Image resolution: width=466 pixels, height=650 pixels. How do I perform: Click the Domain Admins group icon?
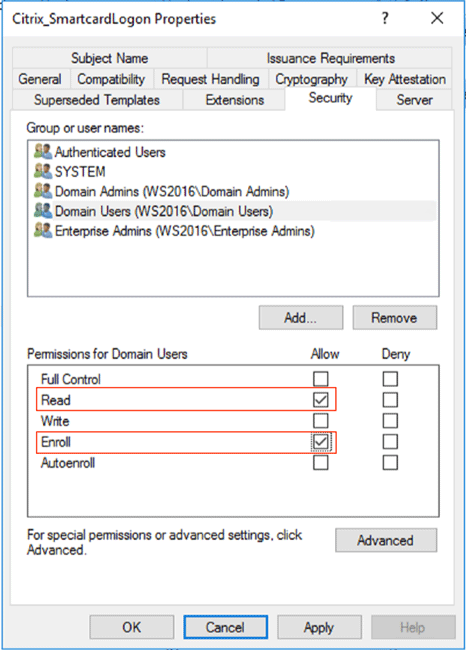click(43, 191)
